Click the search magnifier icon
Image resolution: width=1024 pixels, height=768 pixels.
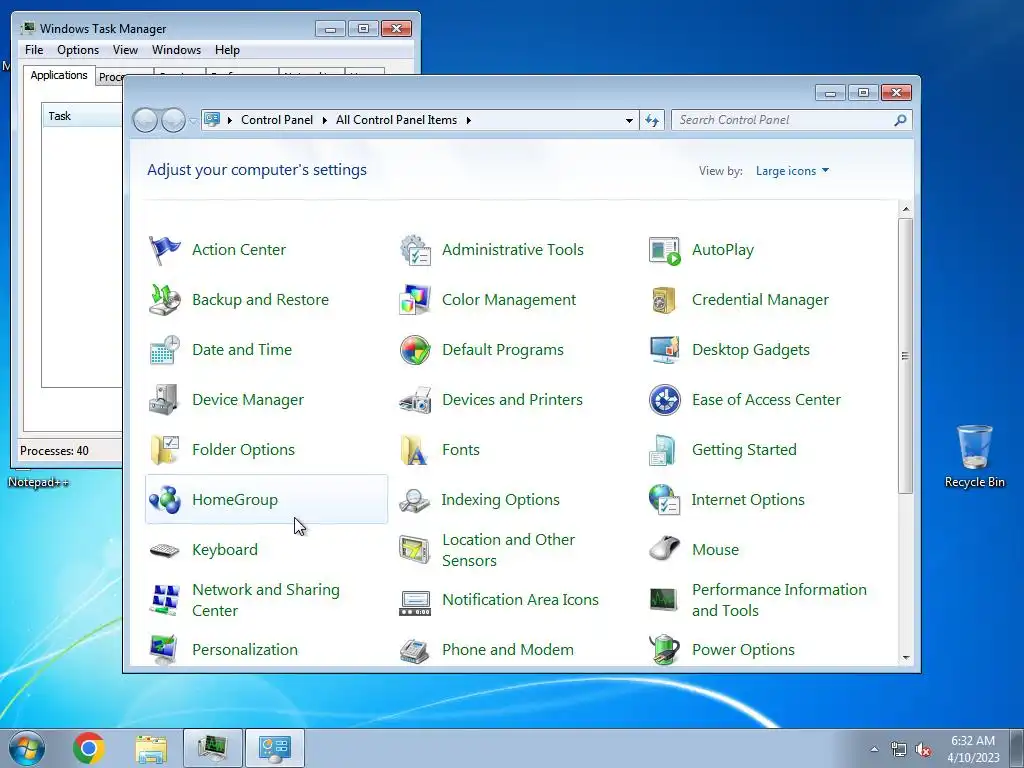click(901, 120)
